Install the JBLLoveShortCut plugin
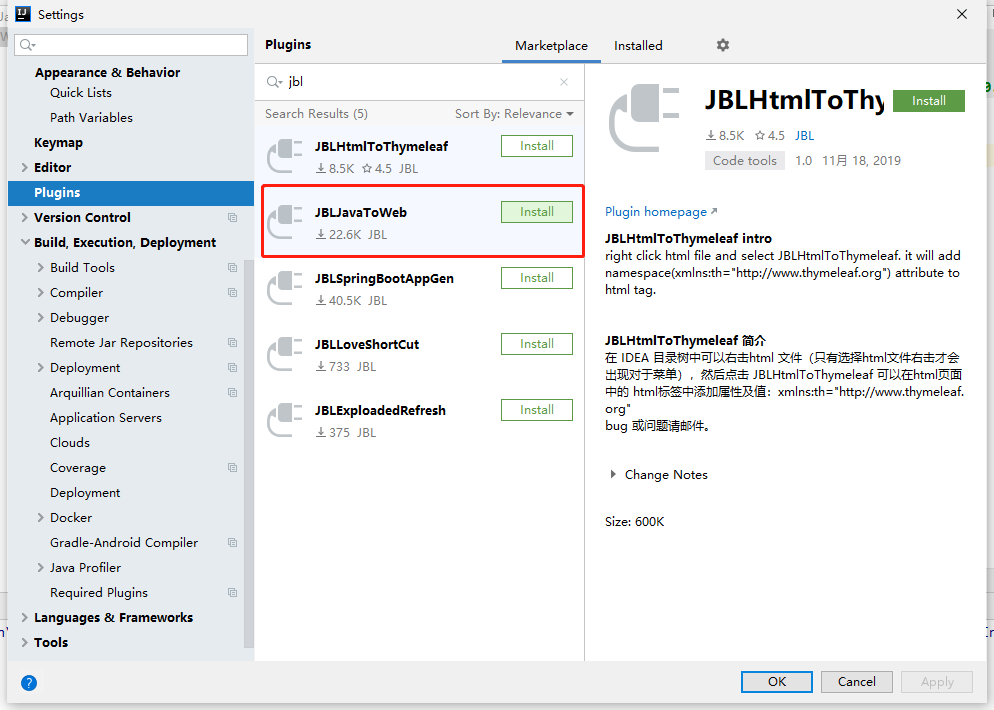The height and width of the screenshot is (710, 994). [x=536, y=344]
